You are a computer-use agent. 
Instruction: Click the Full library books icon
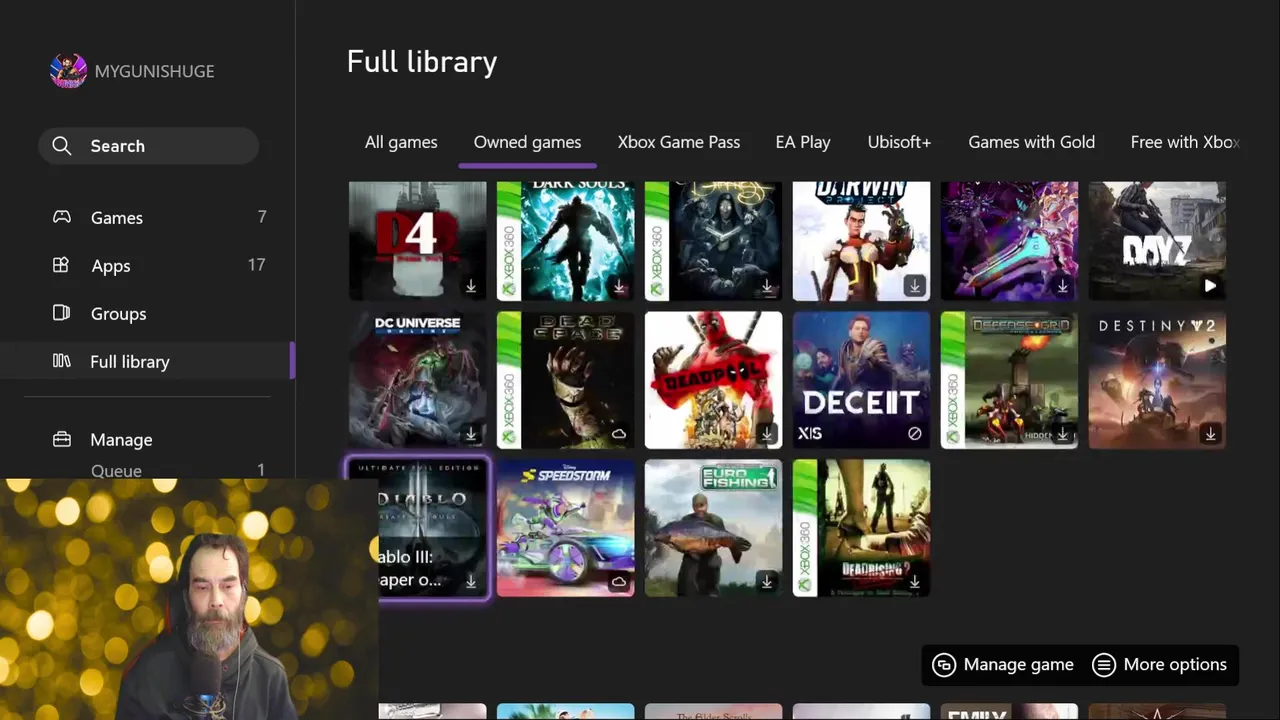[x=62, y=361]
